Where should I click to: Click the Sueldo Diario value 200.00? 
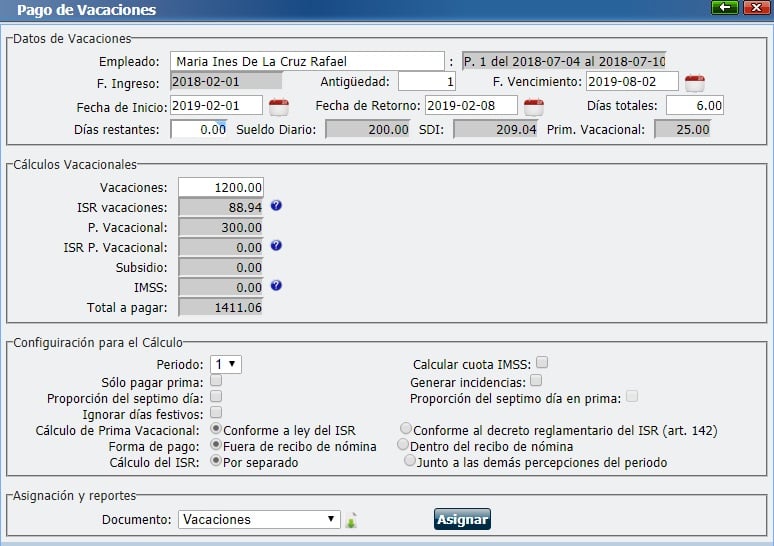(367, 130)
